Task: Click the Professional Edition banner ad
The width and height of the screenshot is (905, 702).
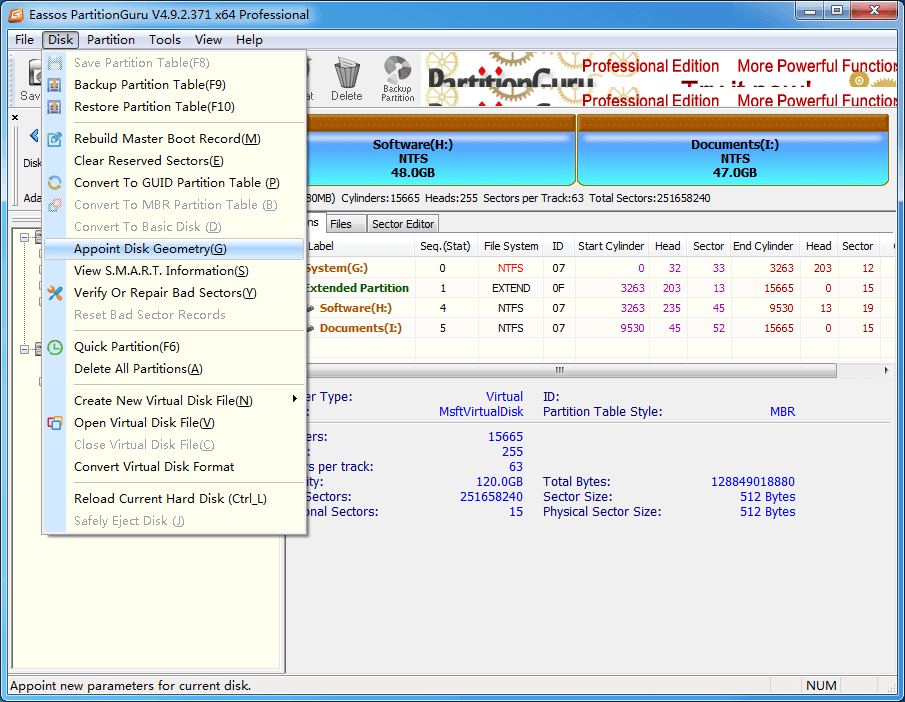Action: click(x=661, y=79)
